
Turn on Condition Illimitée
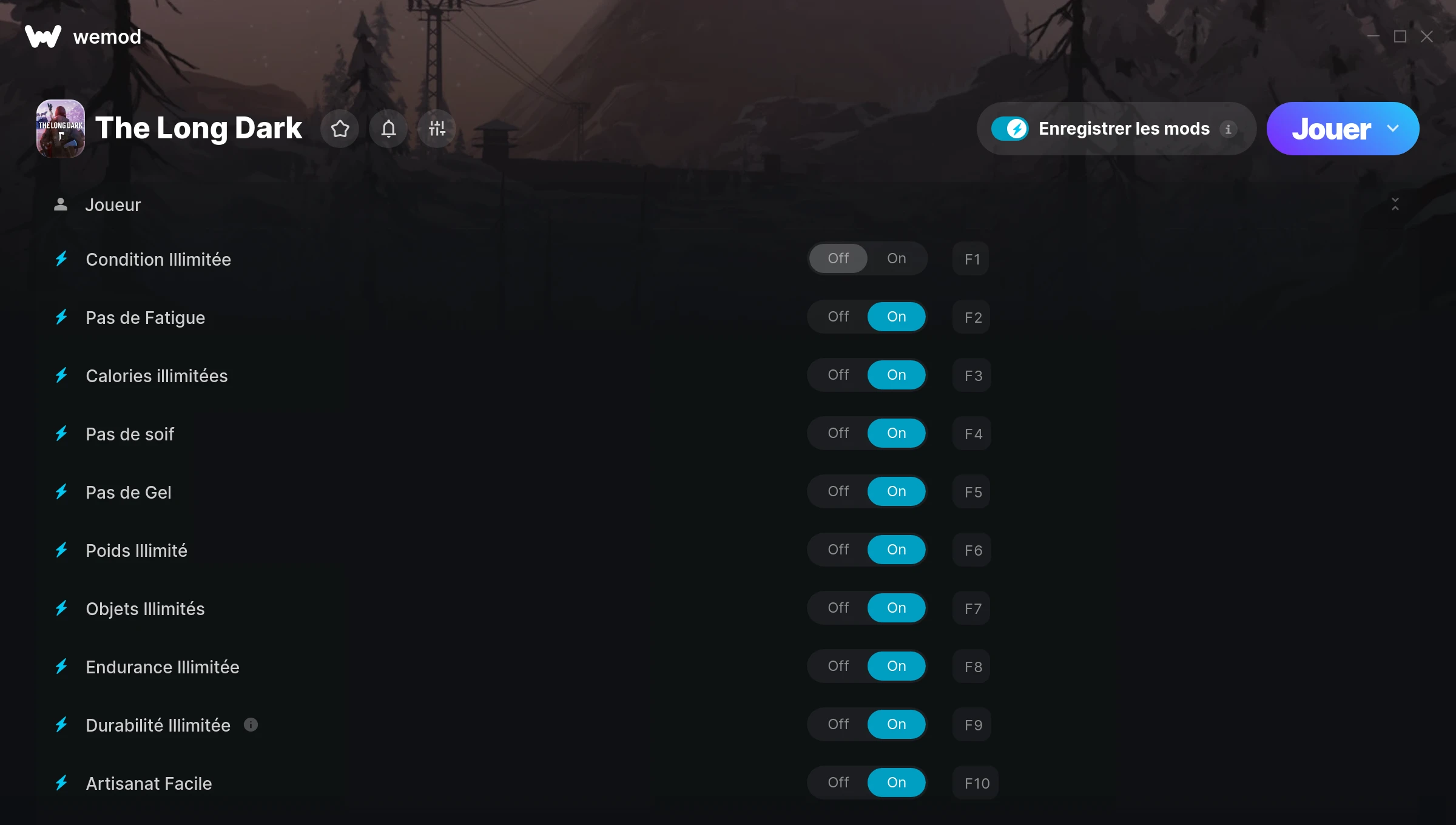click(896, 258)
